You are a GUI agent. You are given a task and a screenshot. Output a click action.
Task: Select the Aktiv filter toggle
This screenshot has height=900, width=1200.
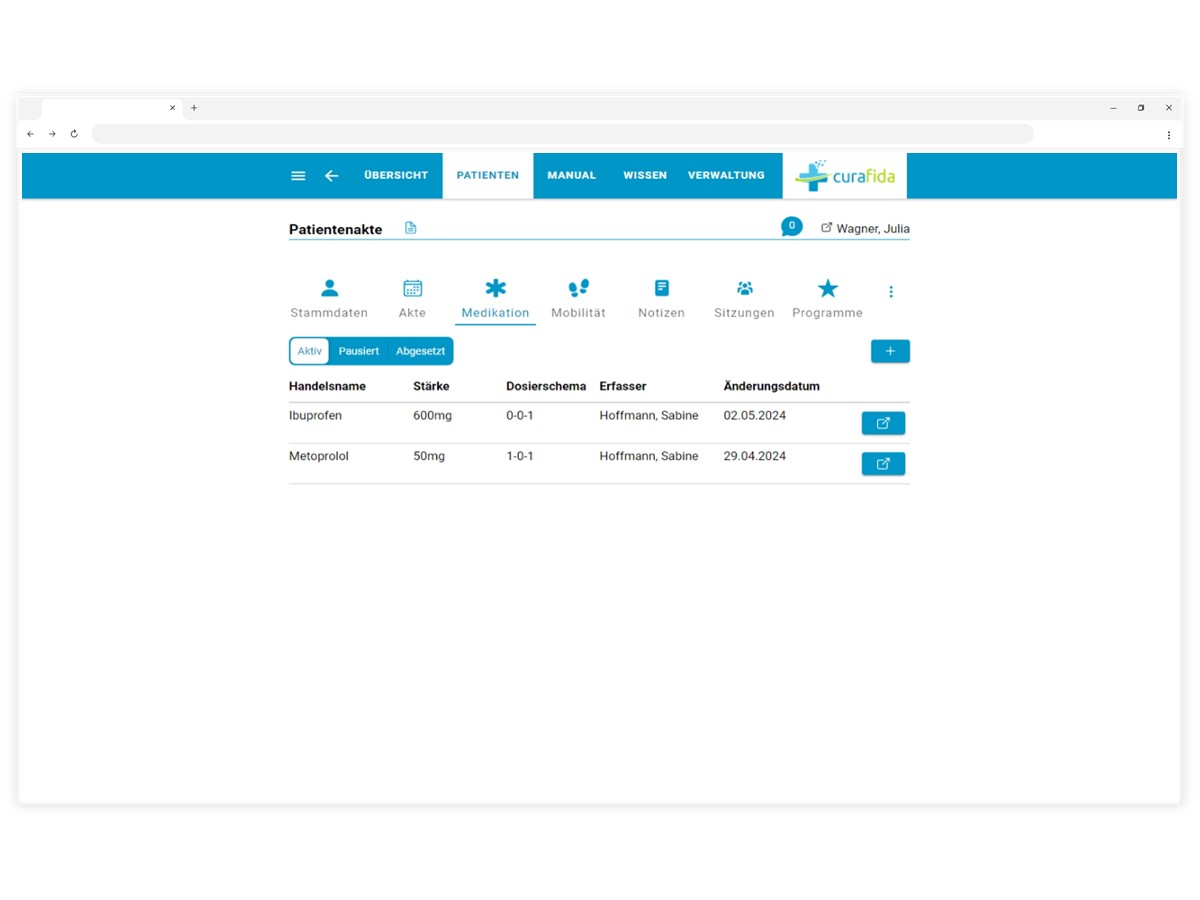click(x=309, y=351)
